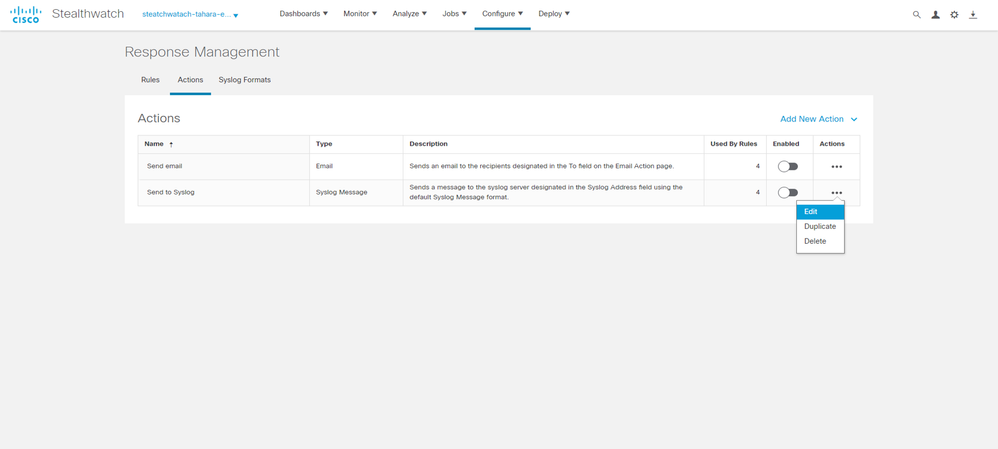Open the three-dot actions menu for Send email
Screen dimensions: 998x449
pyautogui.click(x=837, y=167)
